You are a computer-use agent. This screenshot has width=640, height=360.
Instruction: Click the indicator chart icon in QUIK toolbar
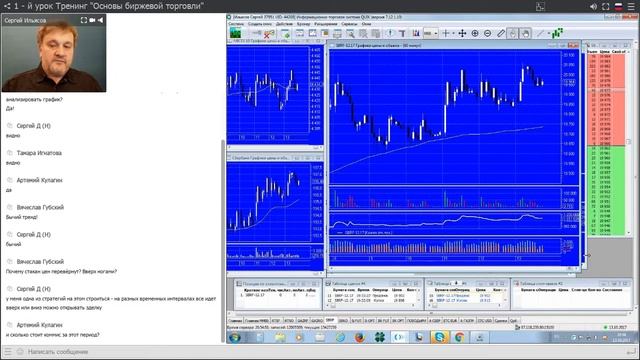click(416, 33)
